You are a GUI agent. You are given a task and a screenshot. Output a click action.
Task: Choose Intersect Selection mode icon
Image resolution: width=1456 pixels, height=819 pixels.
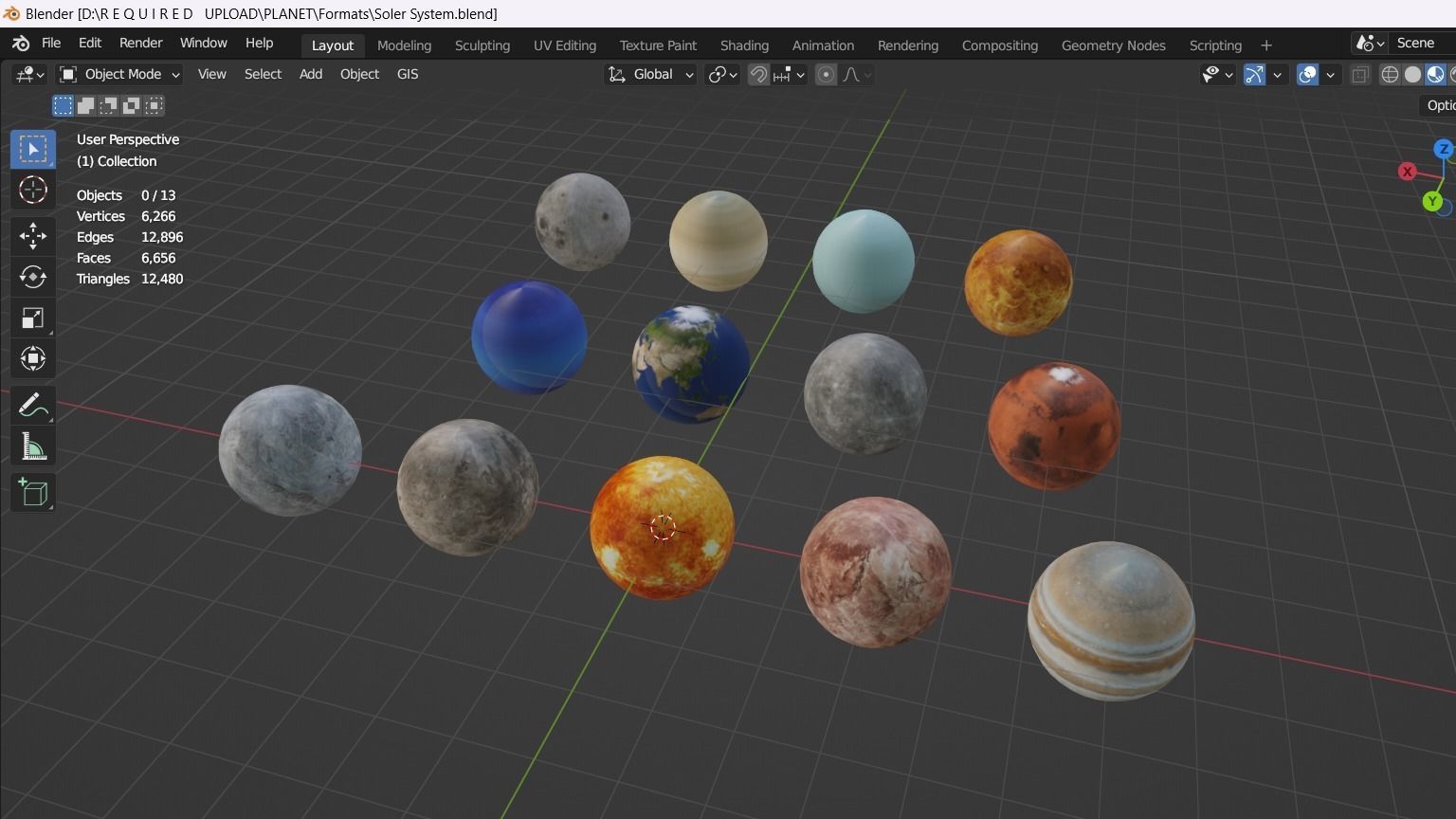[x=154, y=105]
